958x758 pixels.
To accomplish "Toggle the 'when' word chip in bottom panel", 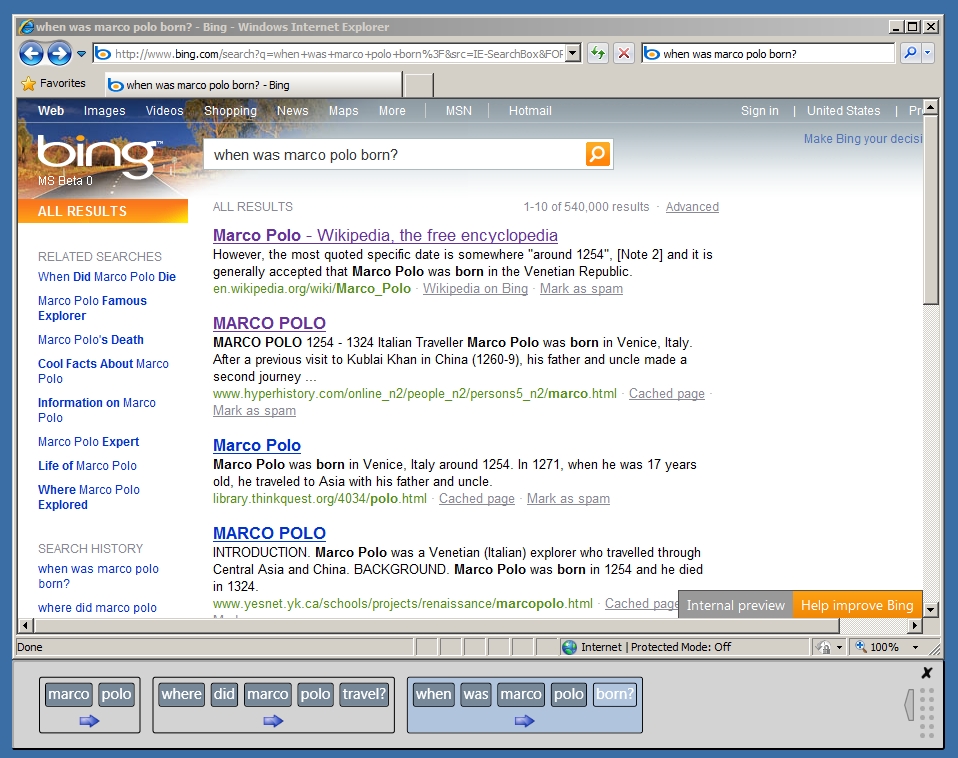I will point(433,694).
